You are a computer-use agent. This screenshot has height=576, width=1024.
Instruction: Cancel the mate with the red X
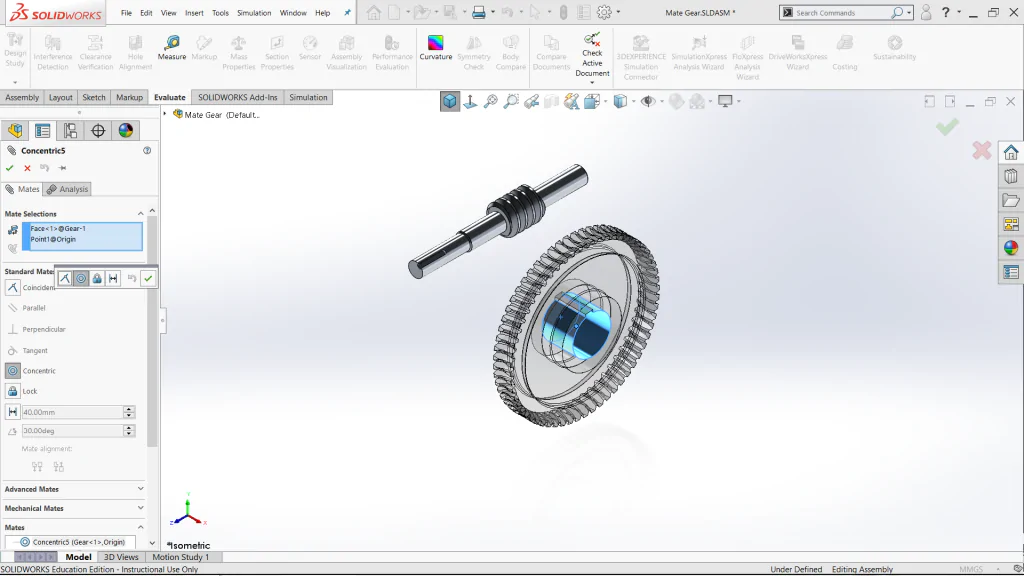[27, 168]
